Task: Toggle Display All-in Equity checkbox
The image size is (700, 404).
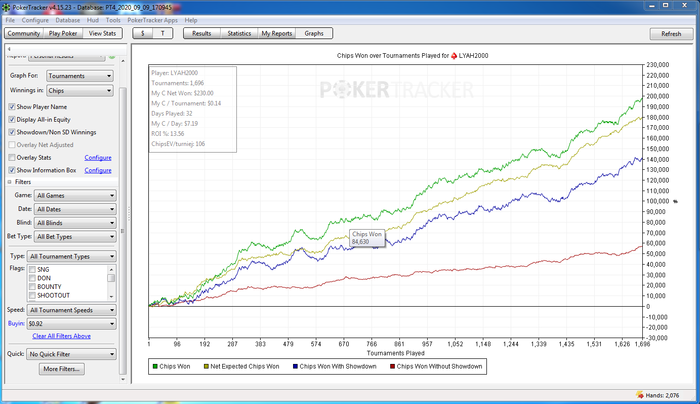Action: 12,120
